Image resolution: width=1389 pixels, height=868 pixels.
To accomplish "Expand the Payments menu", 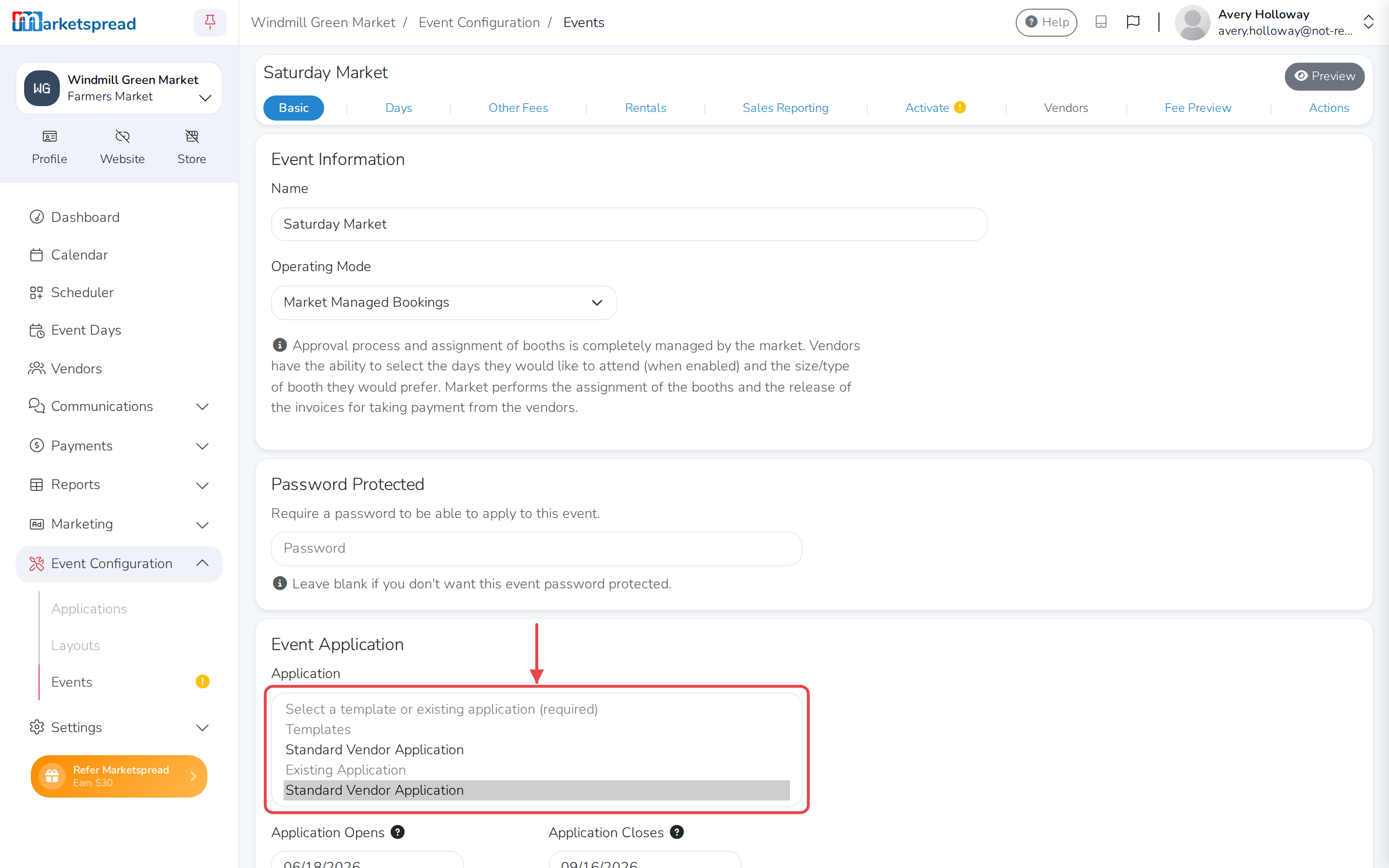I will pyautogui.click(x=119, y=446).
